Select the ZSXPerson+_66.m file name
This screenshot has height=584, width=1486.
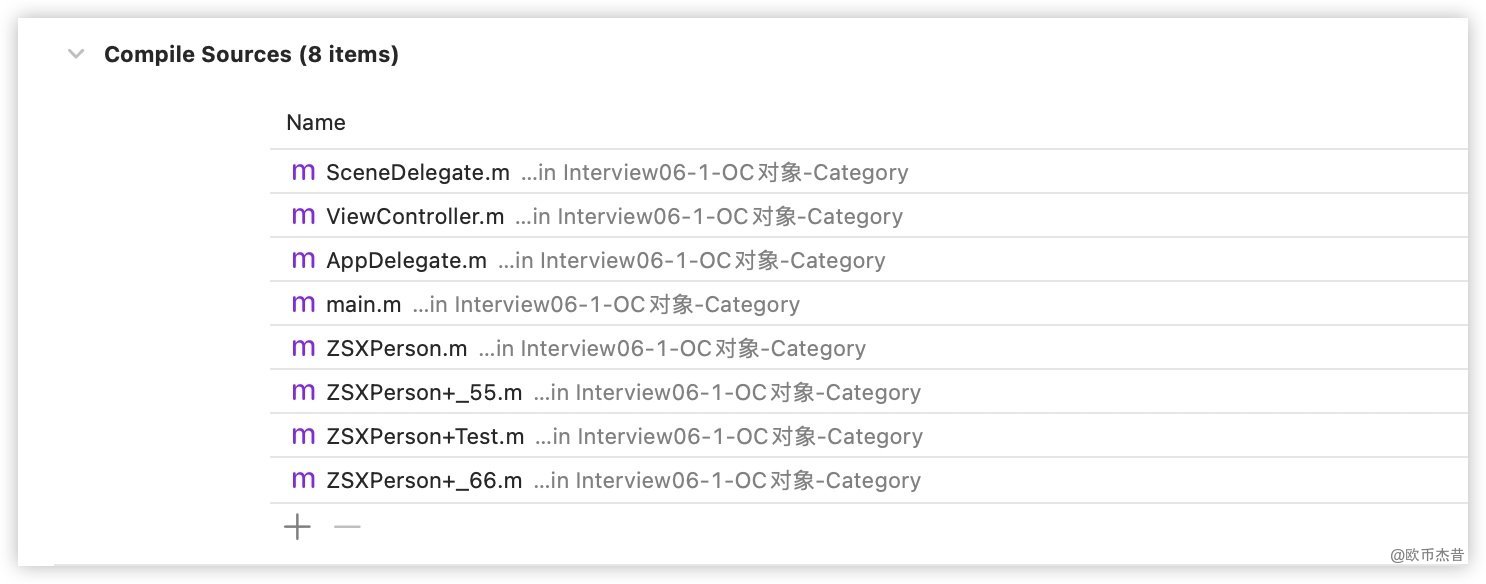424,480
